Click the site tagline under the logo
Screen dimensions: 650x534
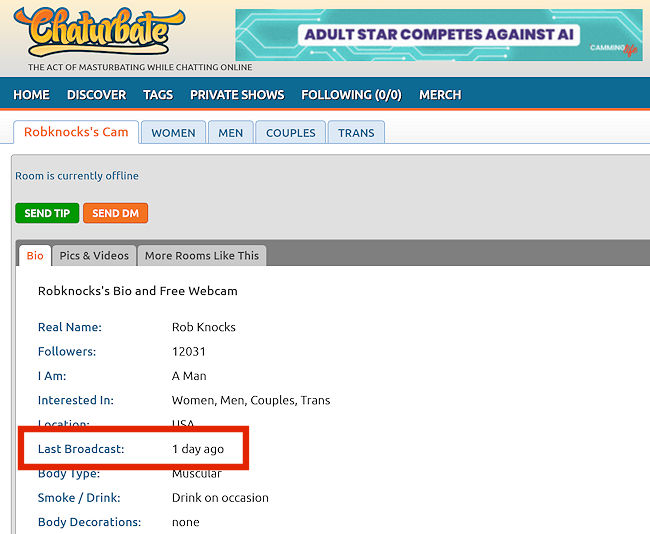(x=140, y=67)
